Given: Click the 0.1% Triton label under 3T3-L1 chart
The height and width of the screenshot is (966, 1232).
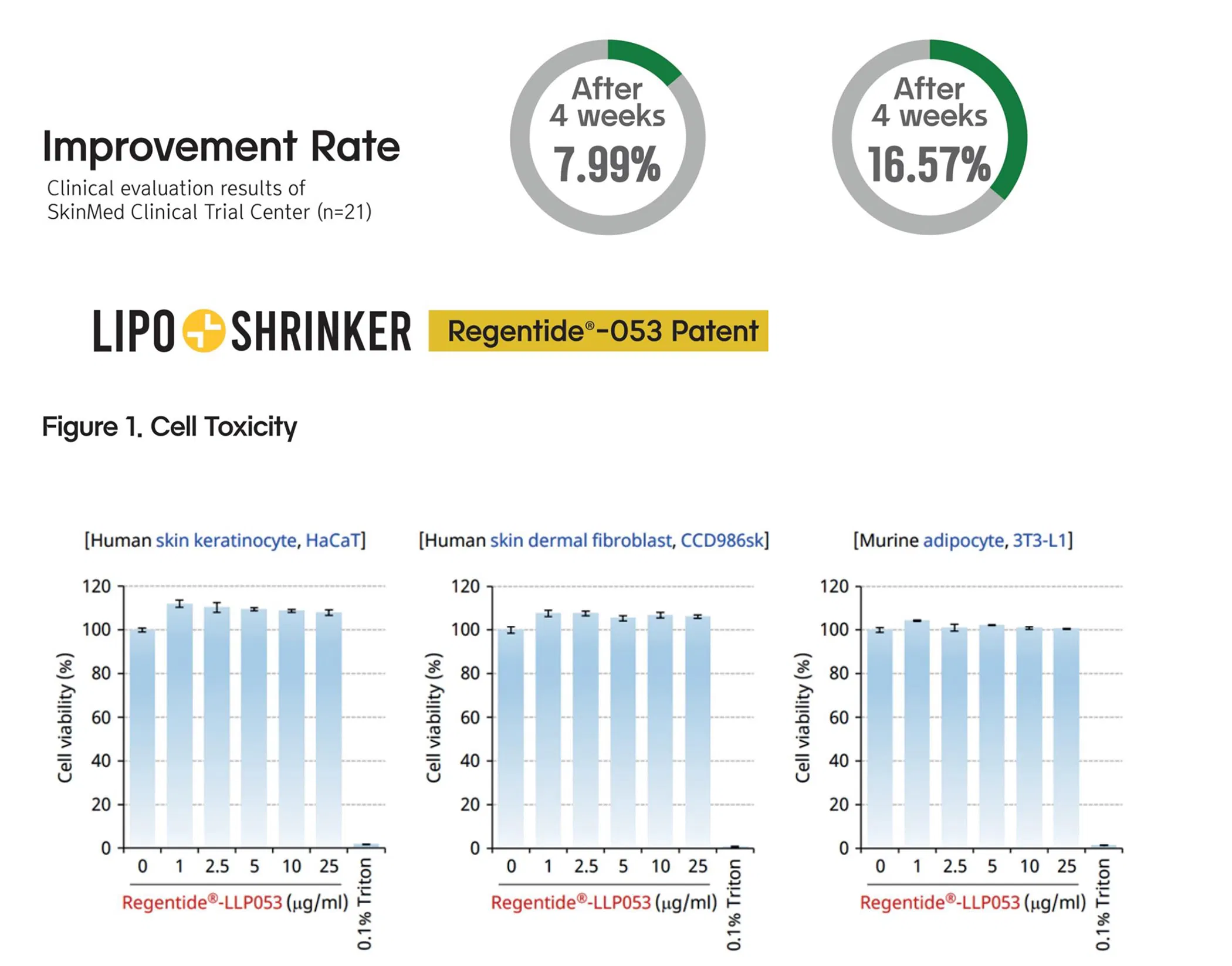Looking at the screenshot, I should pos(1102,904).
